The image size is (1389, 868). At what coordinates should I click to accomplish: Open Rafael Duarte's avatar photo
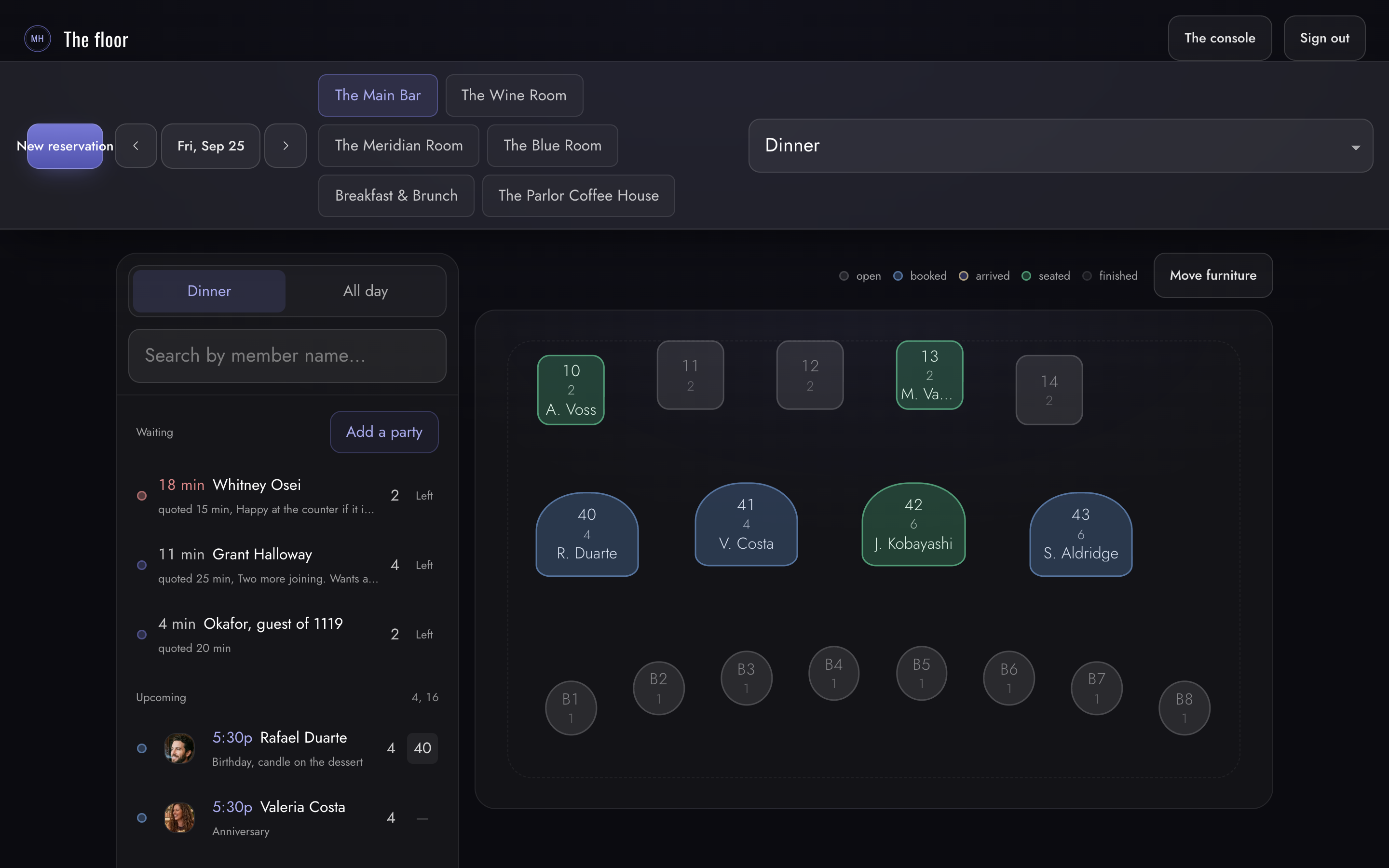click(179, 748)
